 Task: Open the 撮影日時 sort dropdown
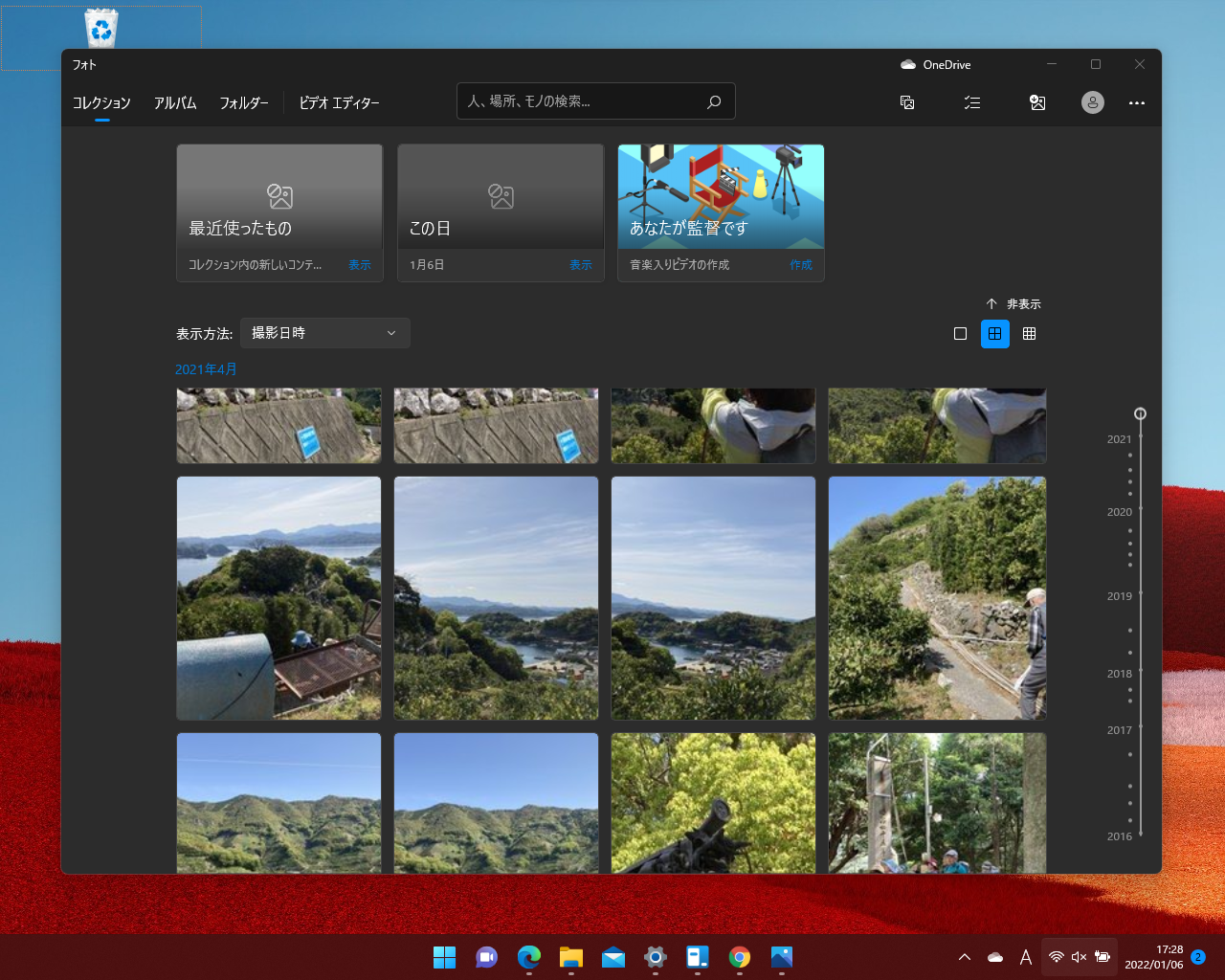(x=324, y=333)
